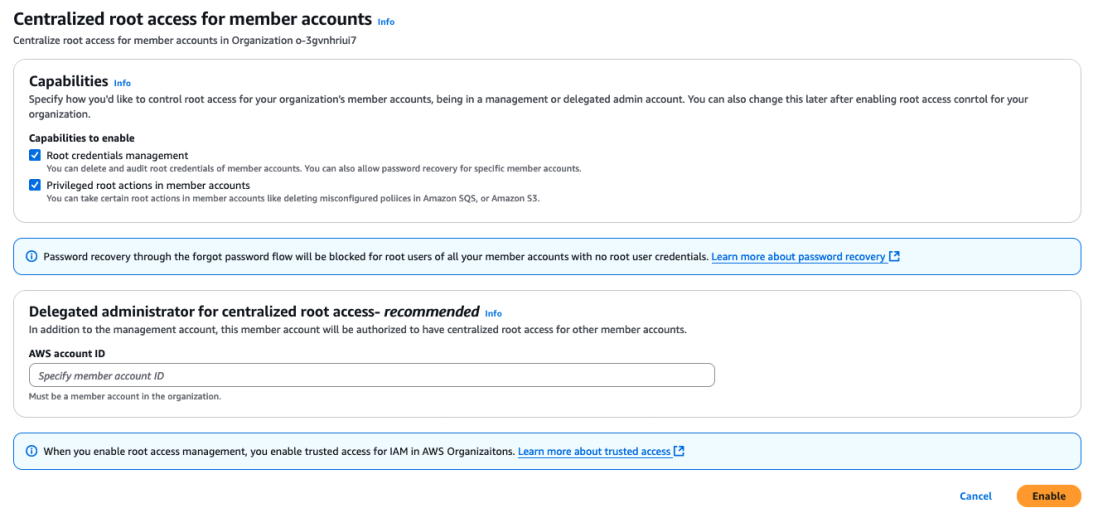Screen dimensions: 1098x532
Task: Toggle Privileged root actions in member accounts checkbox
Action: pos(35,185)
